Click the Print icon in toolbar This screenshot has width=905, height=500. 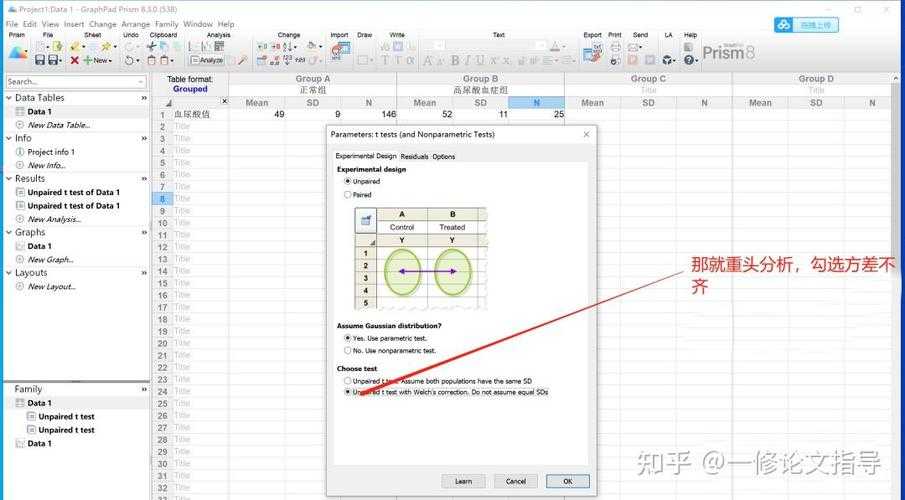(615, 47)
